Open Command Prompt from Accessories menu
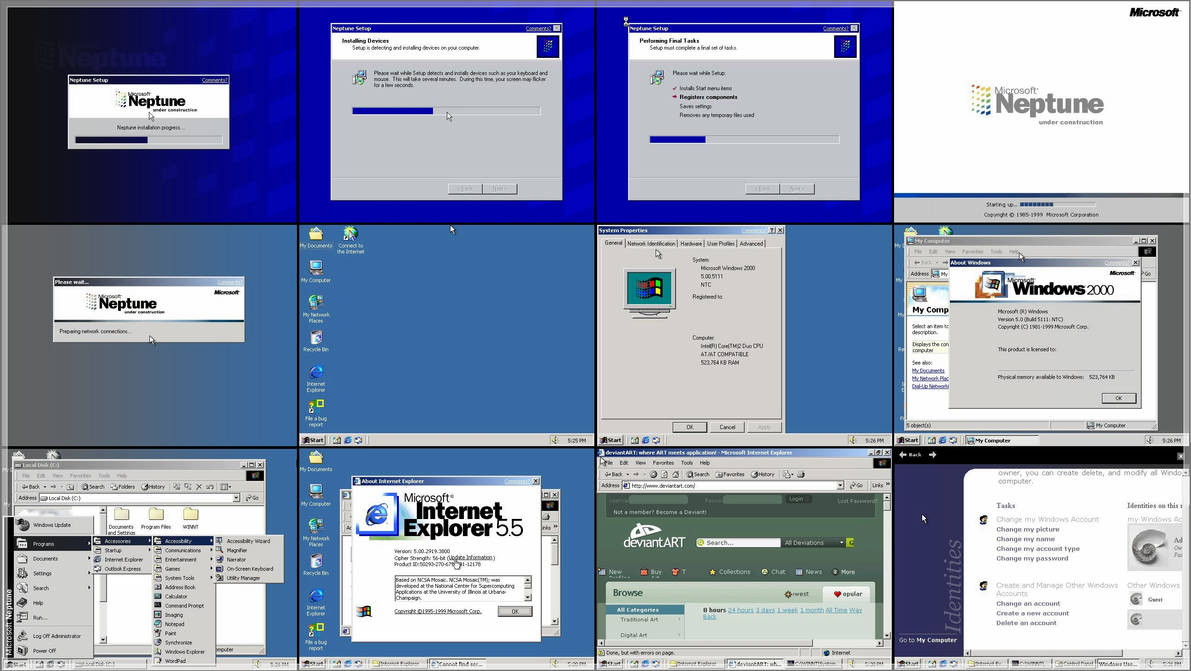The height and width of the screenshot is (671, 1191). click(x=184, y=606)
